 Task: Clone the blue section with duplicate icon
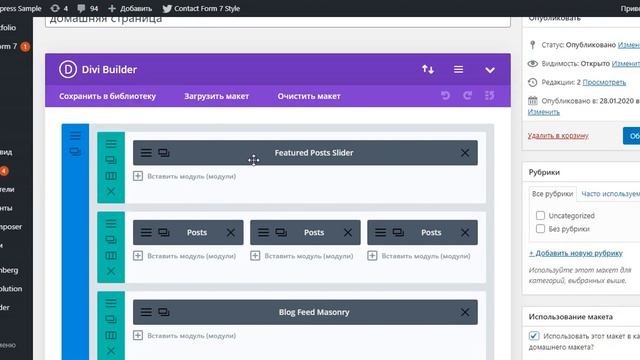click(x=75, y=152)
